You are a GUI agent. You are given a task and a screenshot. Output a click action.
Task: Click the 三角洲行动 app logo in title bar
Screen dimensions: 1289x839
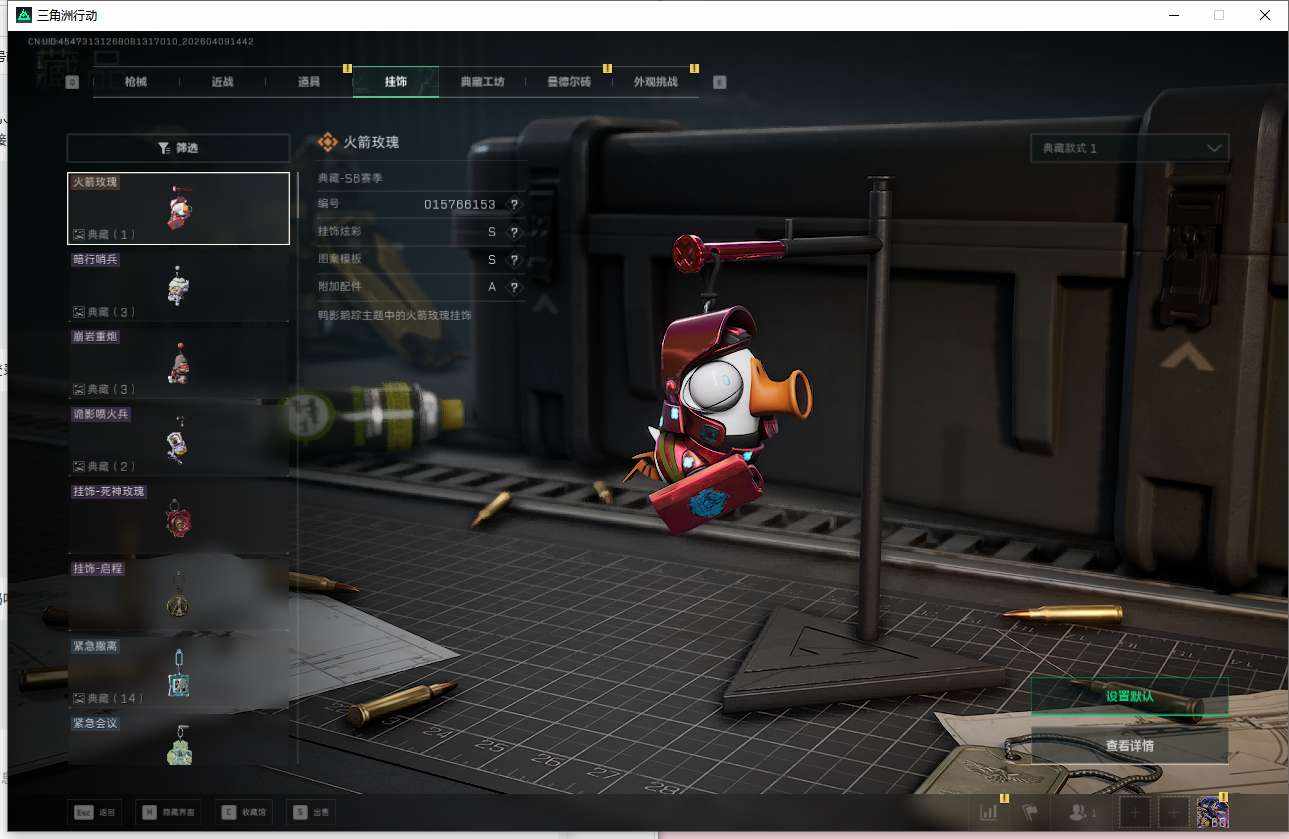point(24,15)
